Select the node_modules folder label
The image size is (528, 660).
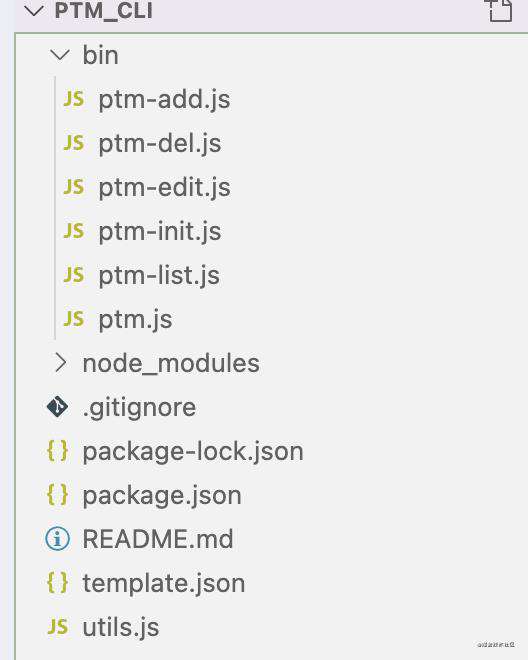tap(171, 363)
